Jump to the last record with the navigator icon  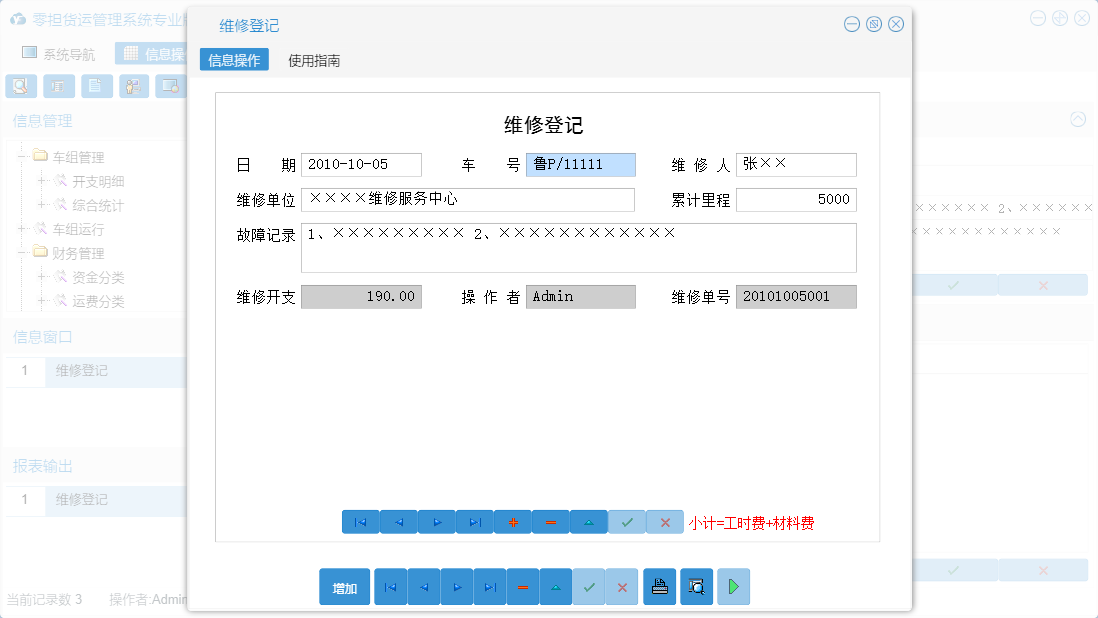475,521
